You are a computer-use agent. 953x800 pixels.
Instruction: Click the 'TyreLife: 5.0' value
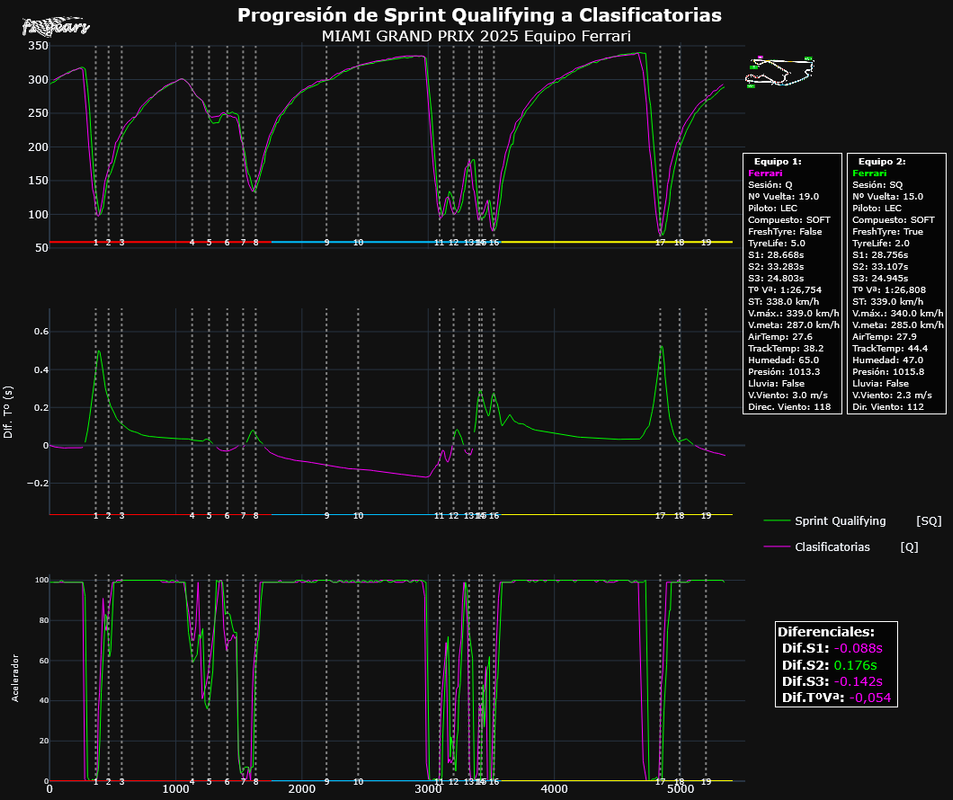pos(776,243)
